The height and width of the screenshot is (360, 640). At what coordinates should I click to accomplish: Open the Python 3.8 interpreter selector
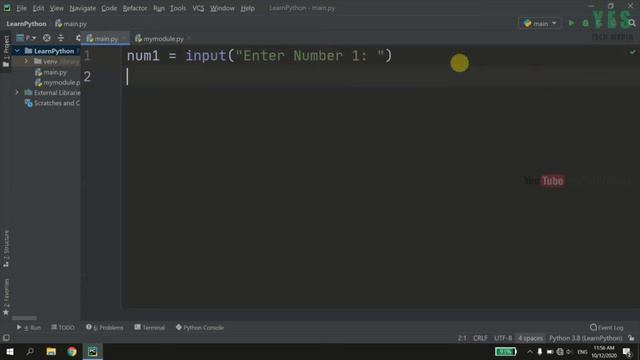(585, 338)
